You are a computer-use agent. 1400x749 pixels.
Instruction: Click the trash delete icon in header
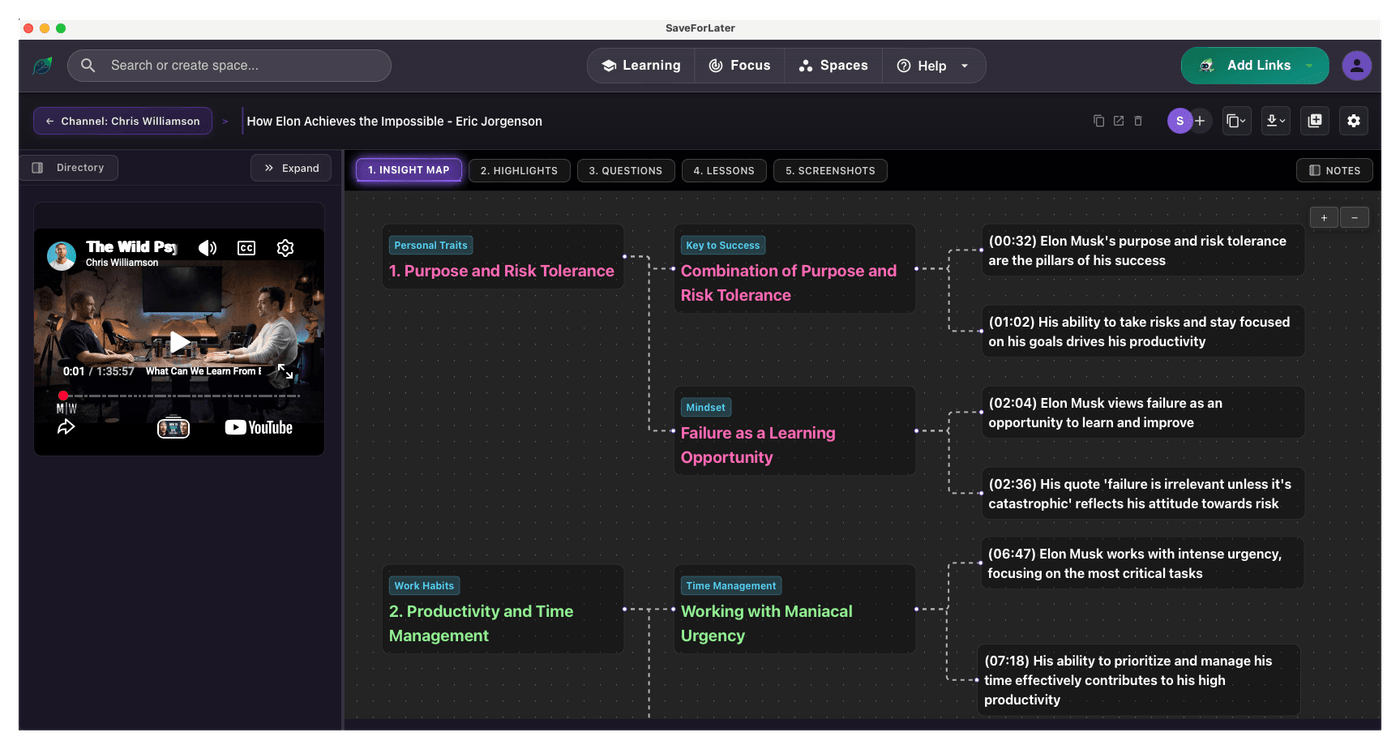coord(1138,121)
